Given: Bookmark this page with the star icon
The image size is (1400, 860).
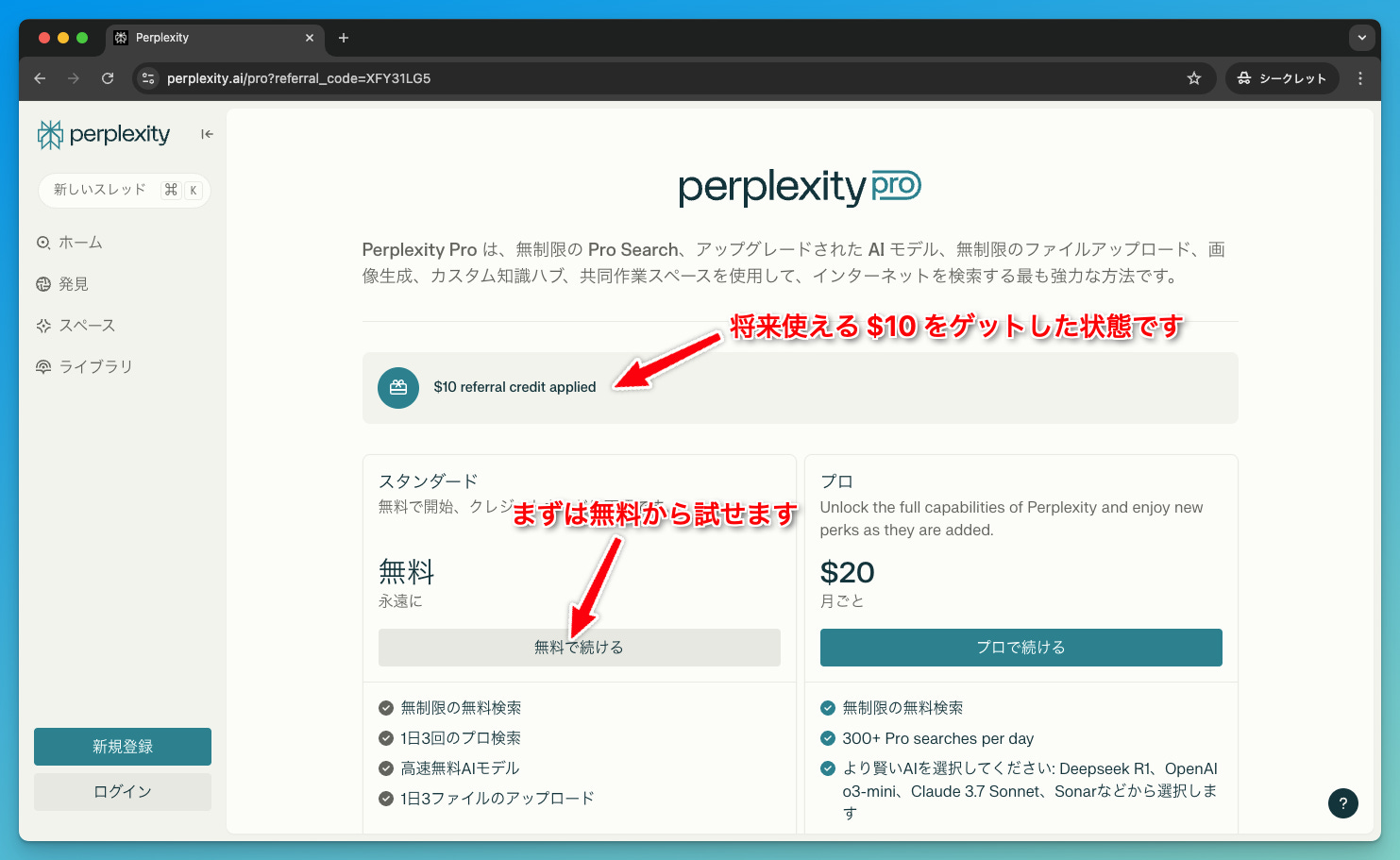Looking at the screenshot, I should pyautogui.click(x=1194, y=78).
